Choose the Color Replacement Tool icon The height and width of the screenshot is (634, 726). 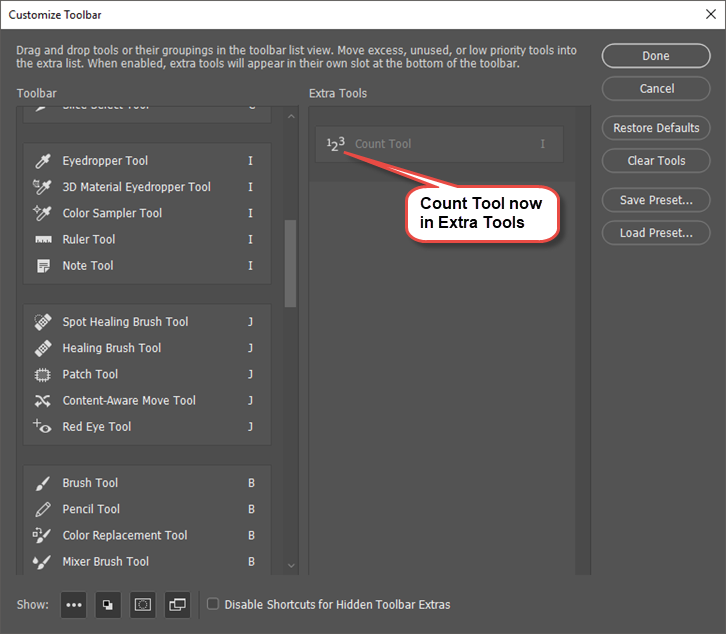coord(42,535)
